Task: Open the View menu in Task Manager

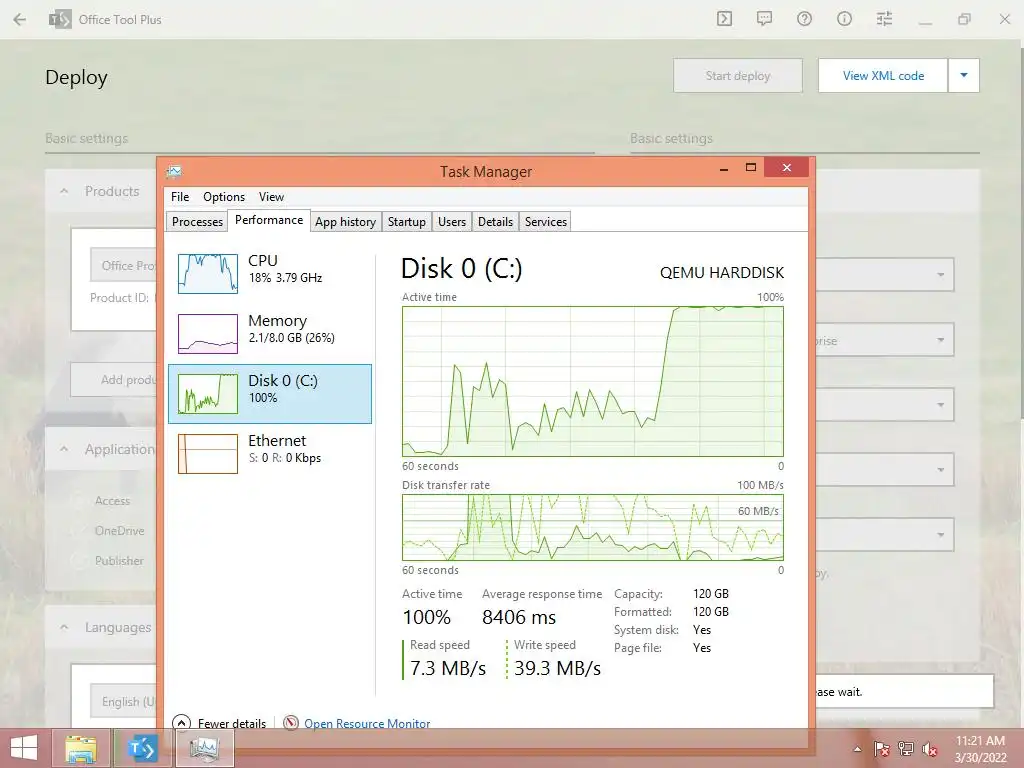Action: click(x=271, y=197)
